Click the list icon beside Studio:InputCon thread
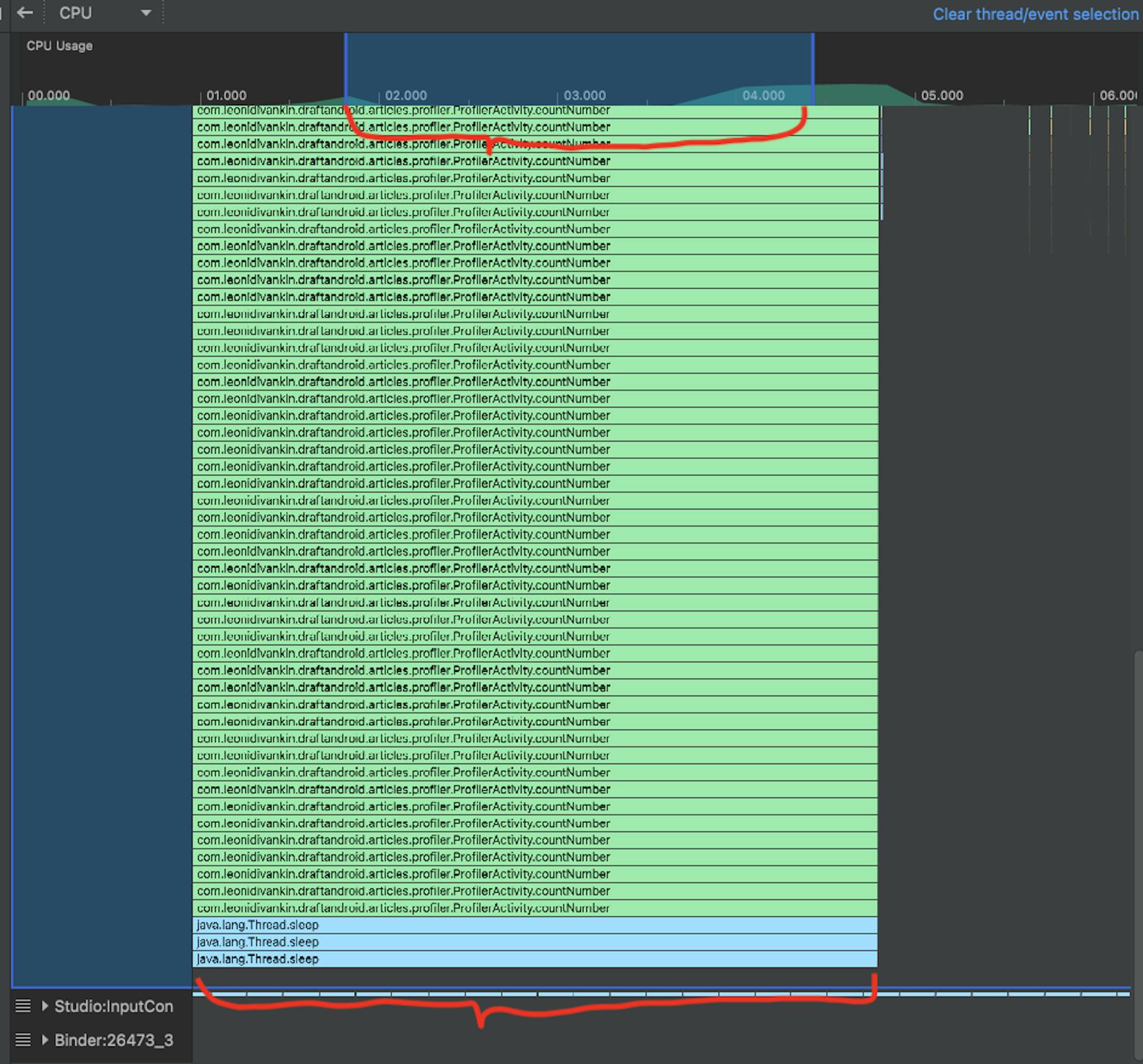The image size is (1143, 1064). click(x=24, y=1006)
